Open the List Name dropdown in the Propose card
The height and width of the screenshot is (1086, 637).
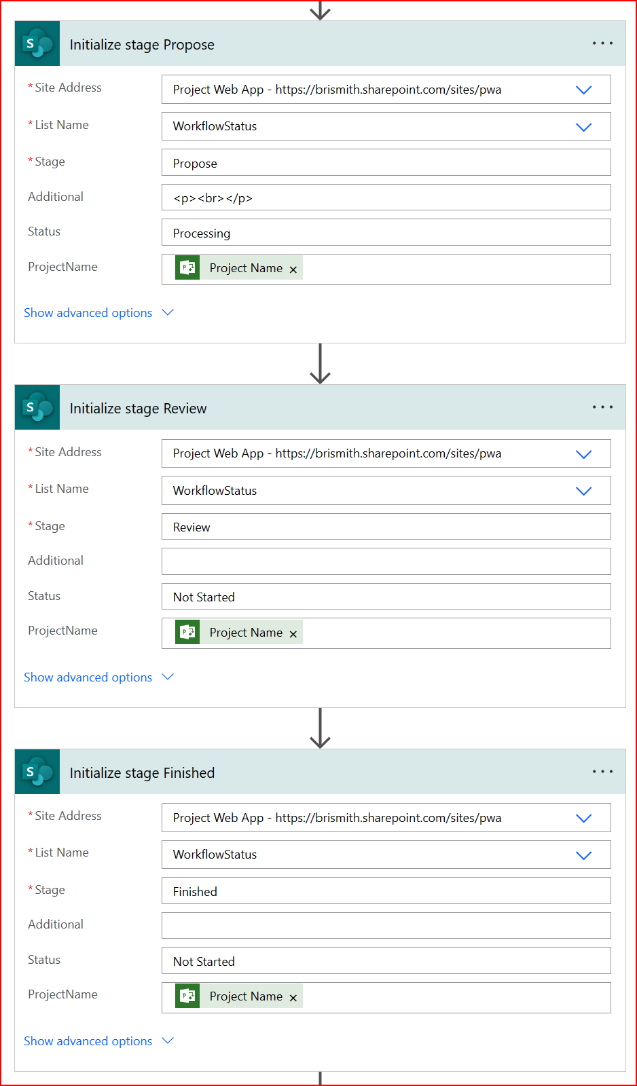[x=584, y=127]
